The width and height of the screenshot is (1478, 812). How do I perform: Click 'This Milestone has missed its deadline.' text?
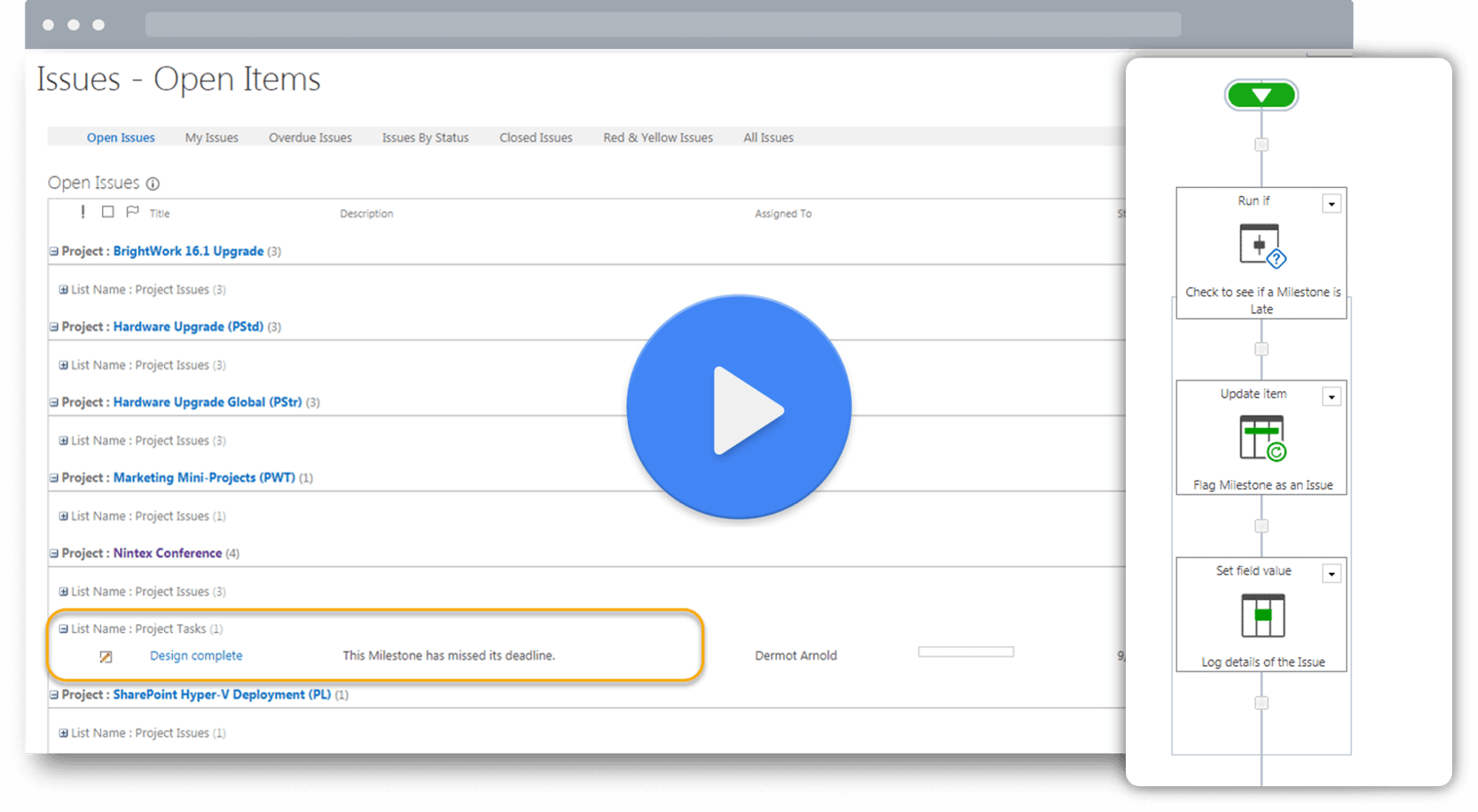click(449, 656)
